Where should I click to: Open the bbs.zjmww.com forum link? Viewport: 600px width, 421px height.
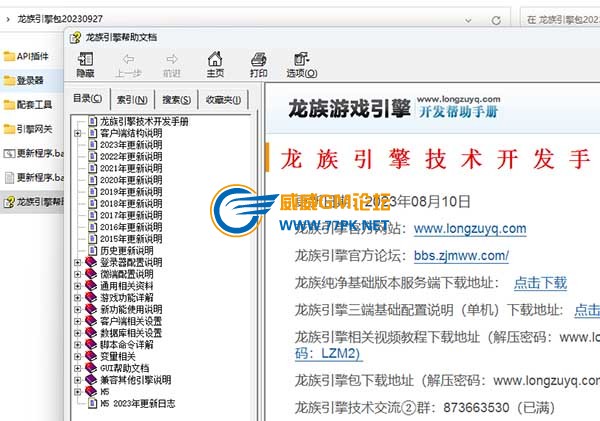pos(461,255)
